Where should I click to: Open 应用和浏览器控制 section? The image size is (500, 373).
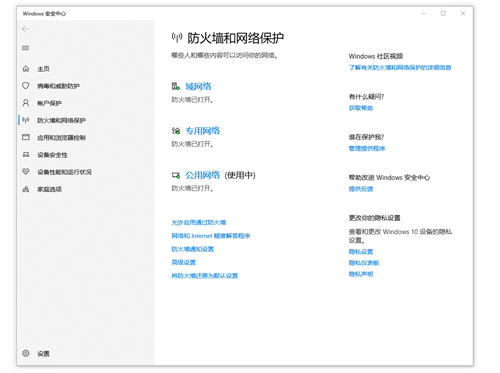[x=61, y=138]
